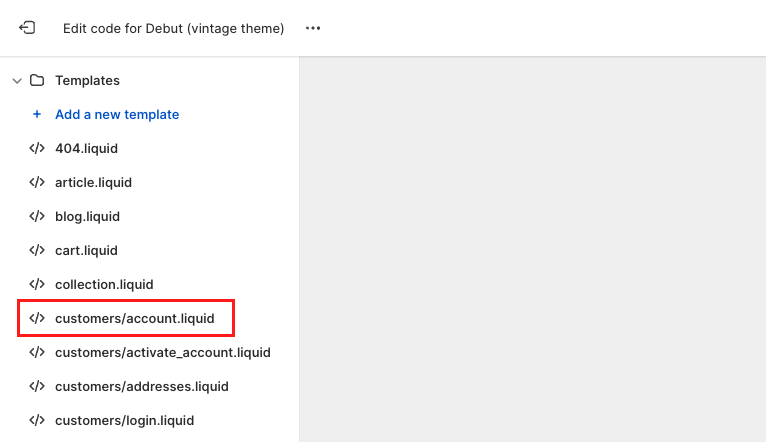The width and height of the screenshot is (766, 442).
Task: Click the code icon beside customers/addresses.liquid
Action: (x=37, y=386)
